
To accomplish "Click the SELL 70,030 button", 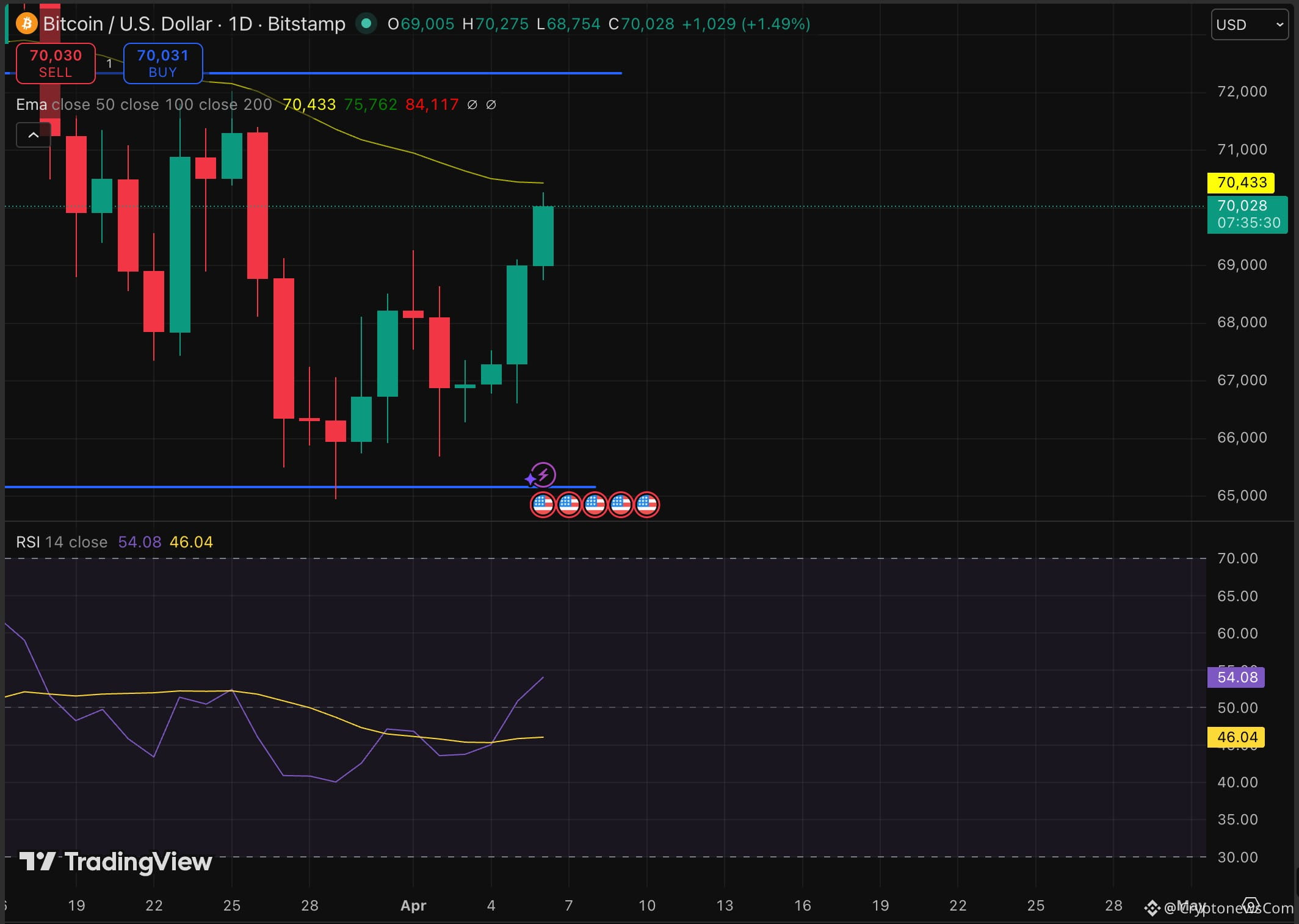I will pos(56,63).
